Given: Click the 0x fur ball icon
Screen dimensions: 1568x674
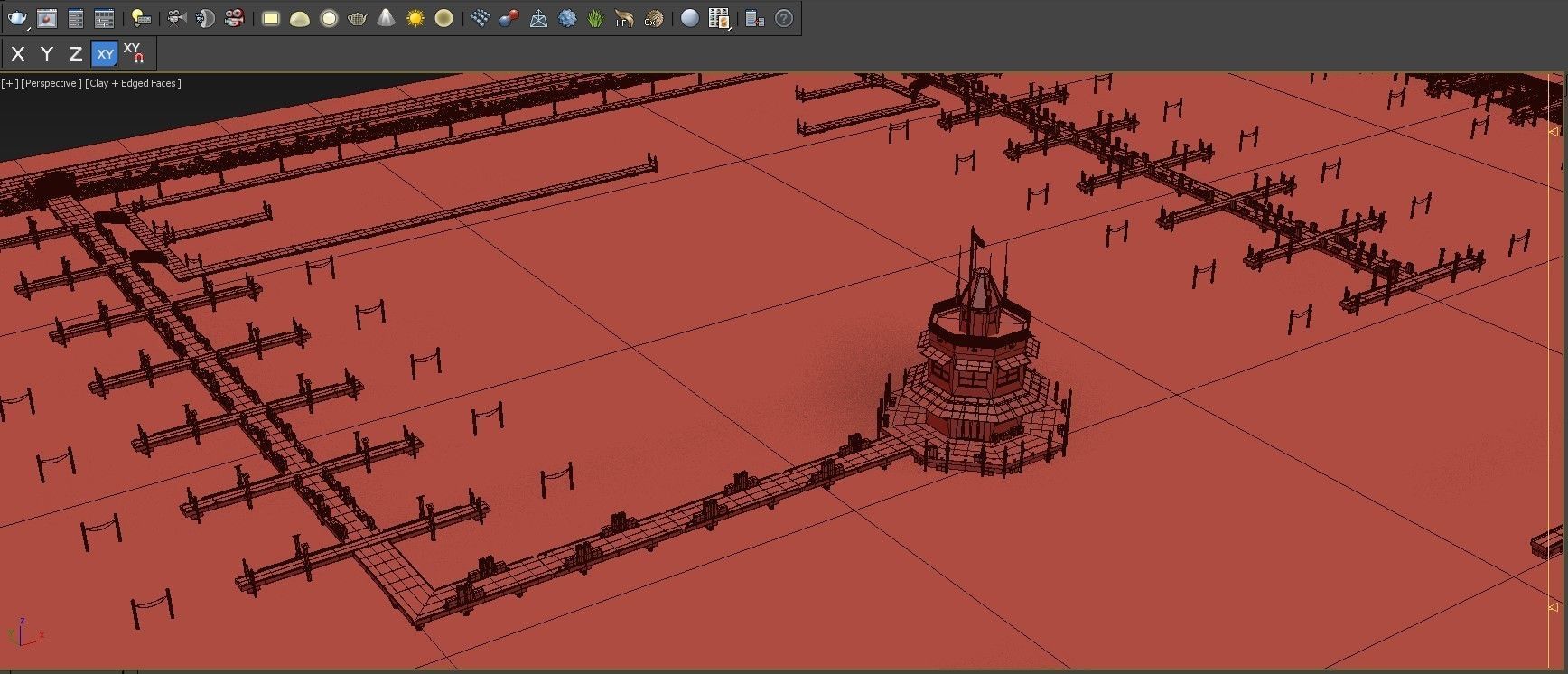Looking at the screenshot, I should [x=653, y=18].
